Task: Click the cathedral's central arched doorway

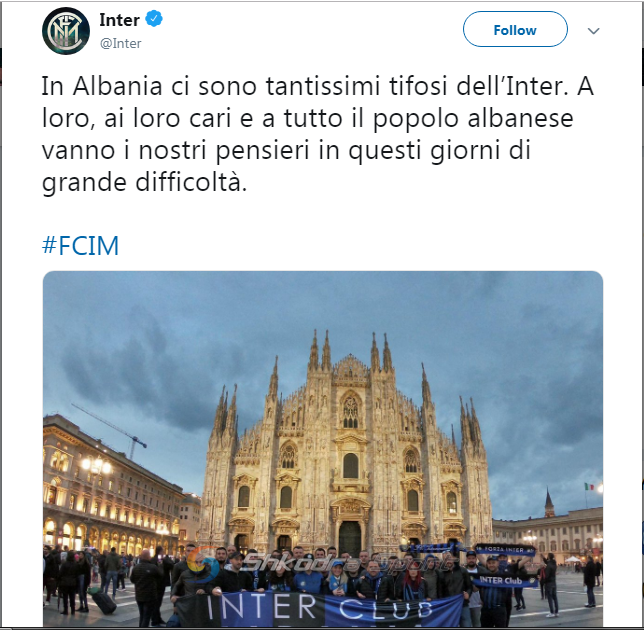Action: tap(350, 539)
